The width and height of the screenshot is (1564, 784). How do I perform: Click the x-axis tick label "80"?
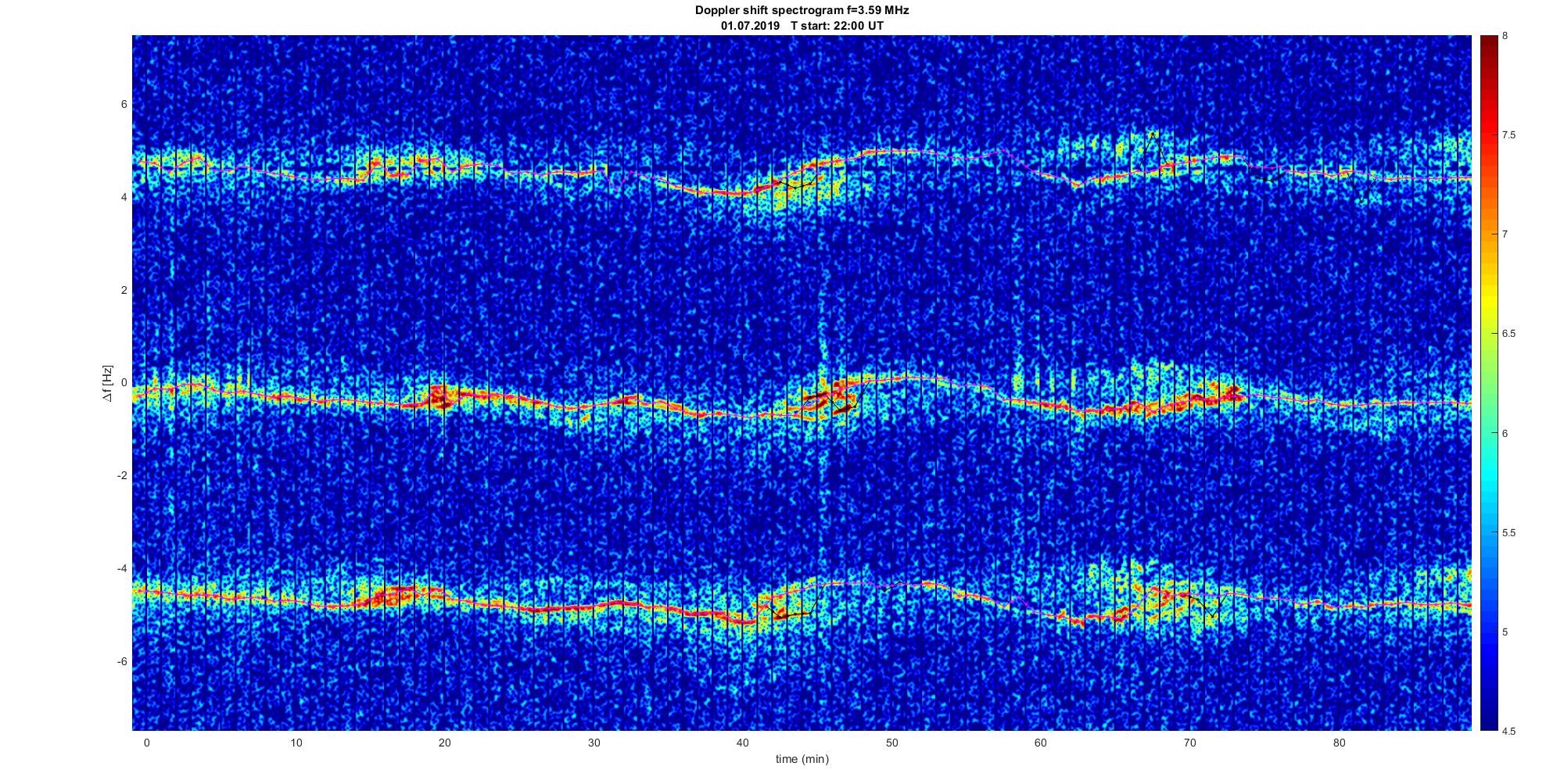1340,743
